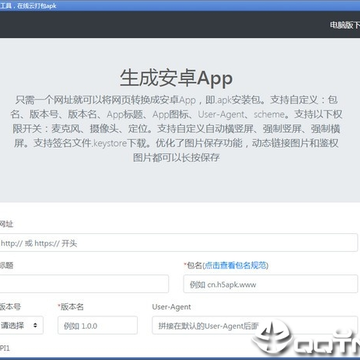Click the 标题 title input field
Image resolution: width=360 pixels, height=360 pixels.
click(x=84, y=284)
